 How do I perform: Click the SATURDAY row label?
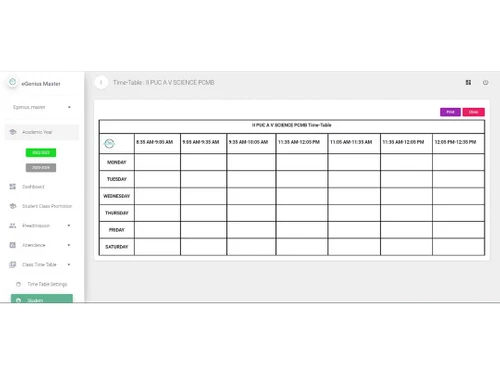[x=117, y=247]
